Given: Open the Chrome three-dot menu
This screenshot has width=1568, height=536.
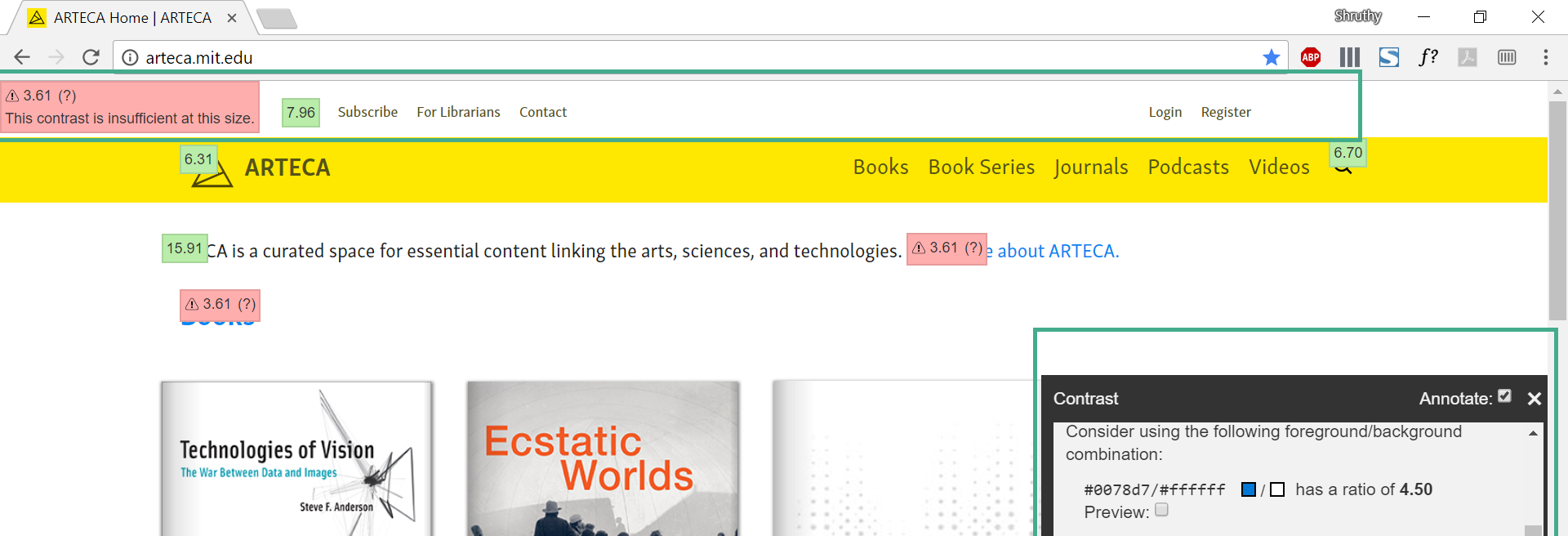Looking at the screenshot, I should [x=1545, y=57].
